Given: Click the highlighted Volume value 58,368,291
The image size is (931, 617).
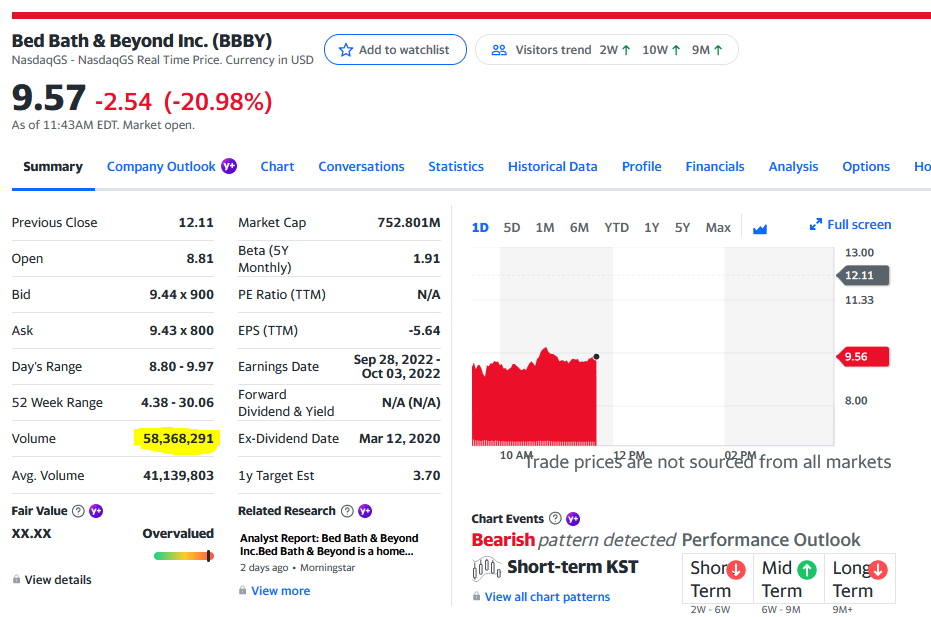Looking at the screenshot, I should point(178,439).
